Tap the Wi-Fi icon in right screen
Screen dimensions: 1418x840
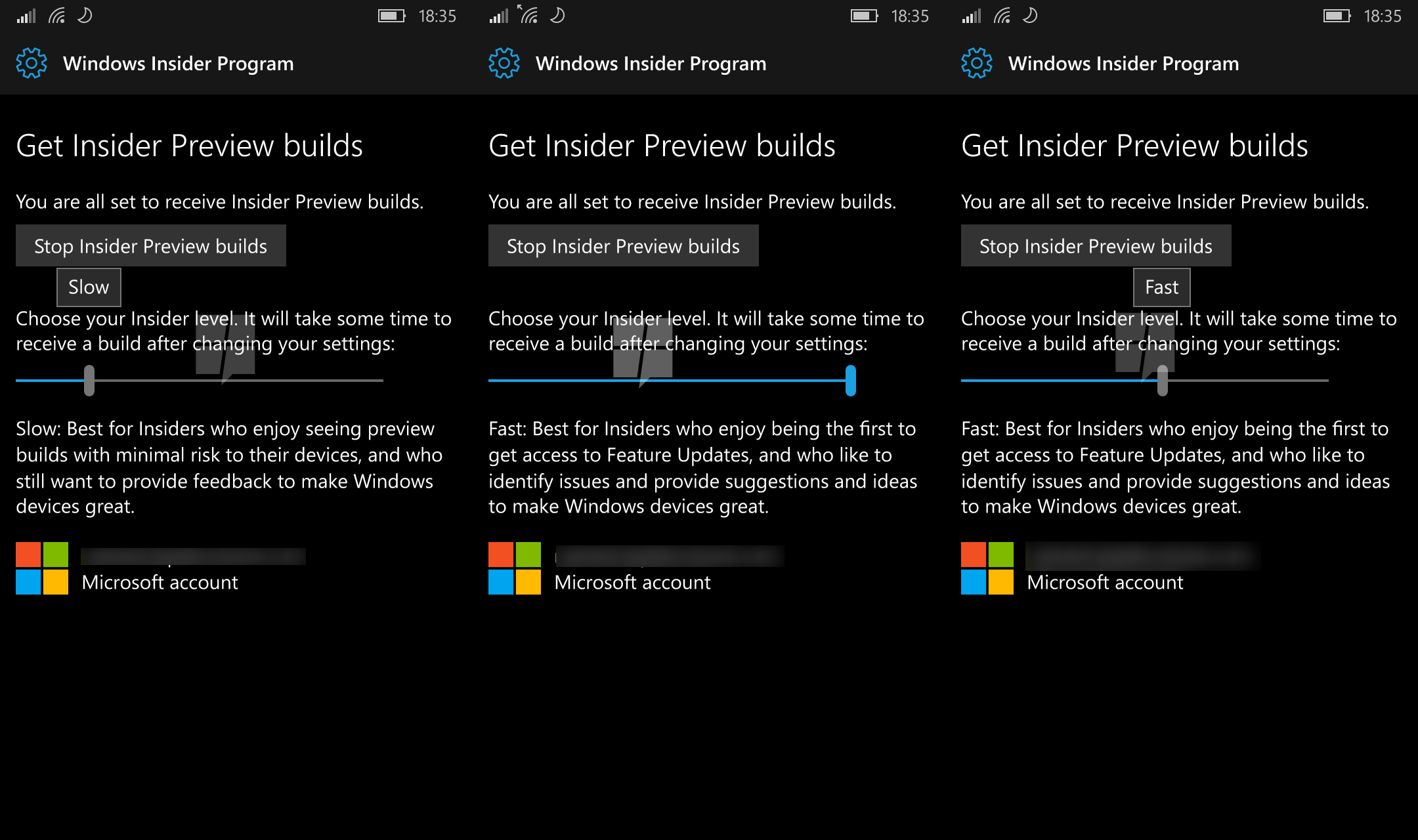[1002, 16]
